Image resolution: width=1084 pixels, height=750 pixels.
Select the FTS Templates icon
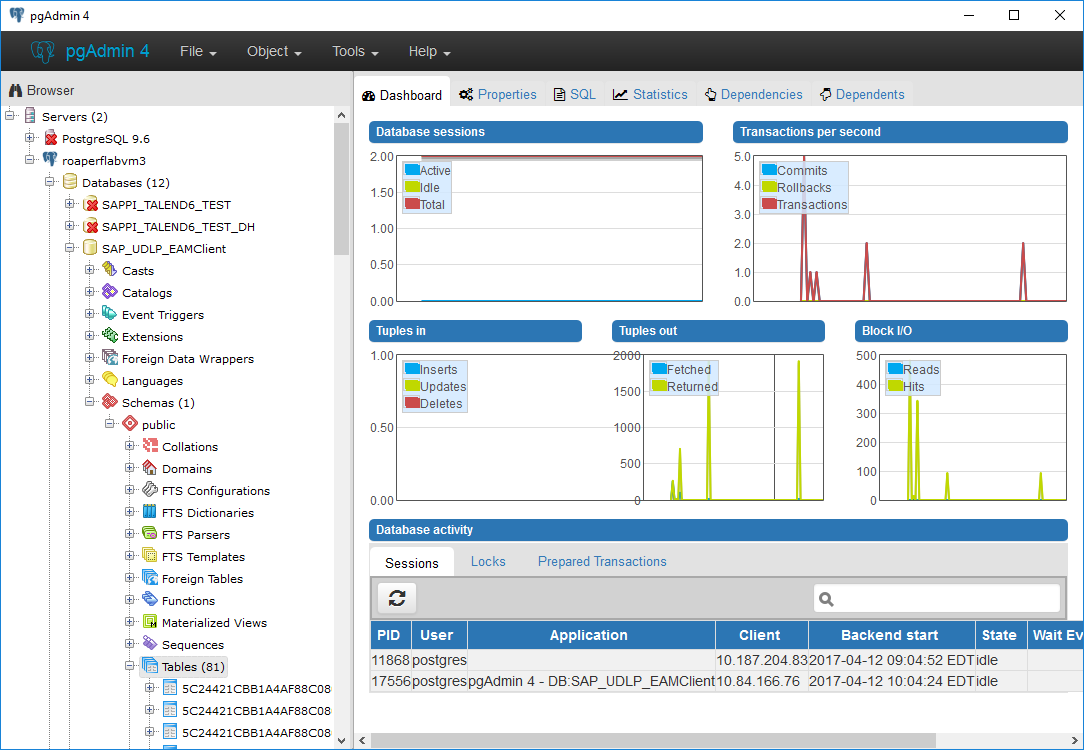coord(150,556)
